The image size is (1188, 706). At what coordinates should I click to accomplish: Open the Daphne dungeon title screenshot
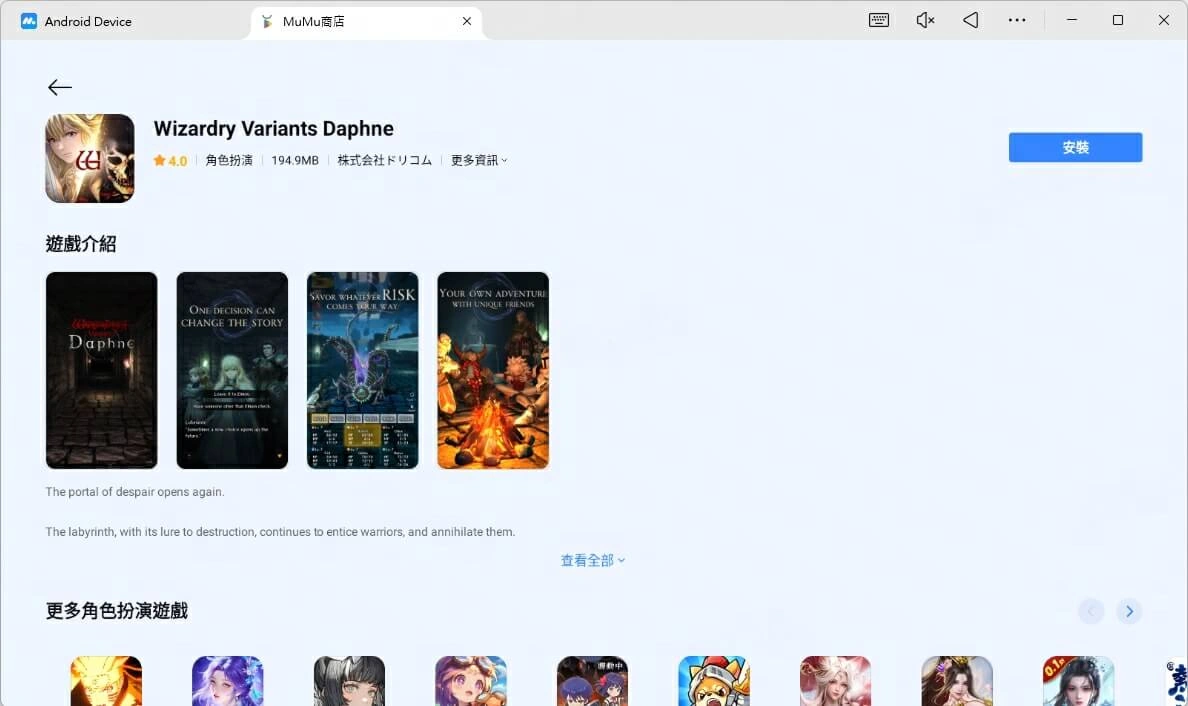pos(102,370)
